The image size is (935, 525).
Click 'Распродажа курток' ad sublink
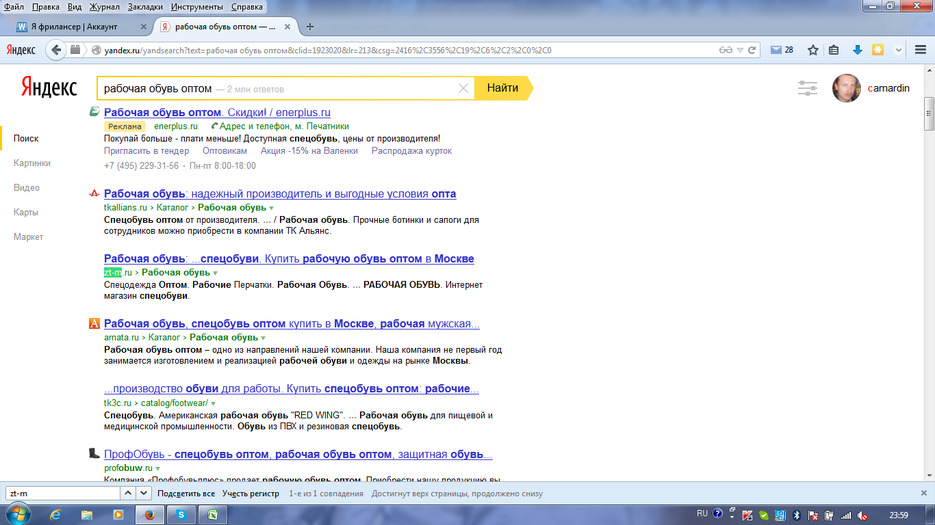[x=411, y=151]
